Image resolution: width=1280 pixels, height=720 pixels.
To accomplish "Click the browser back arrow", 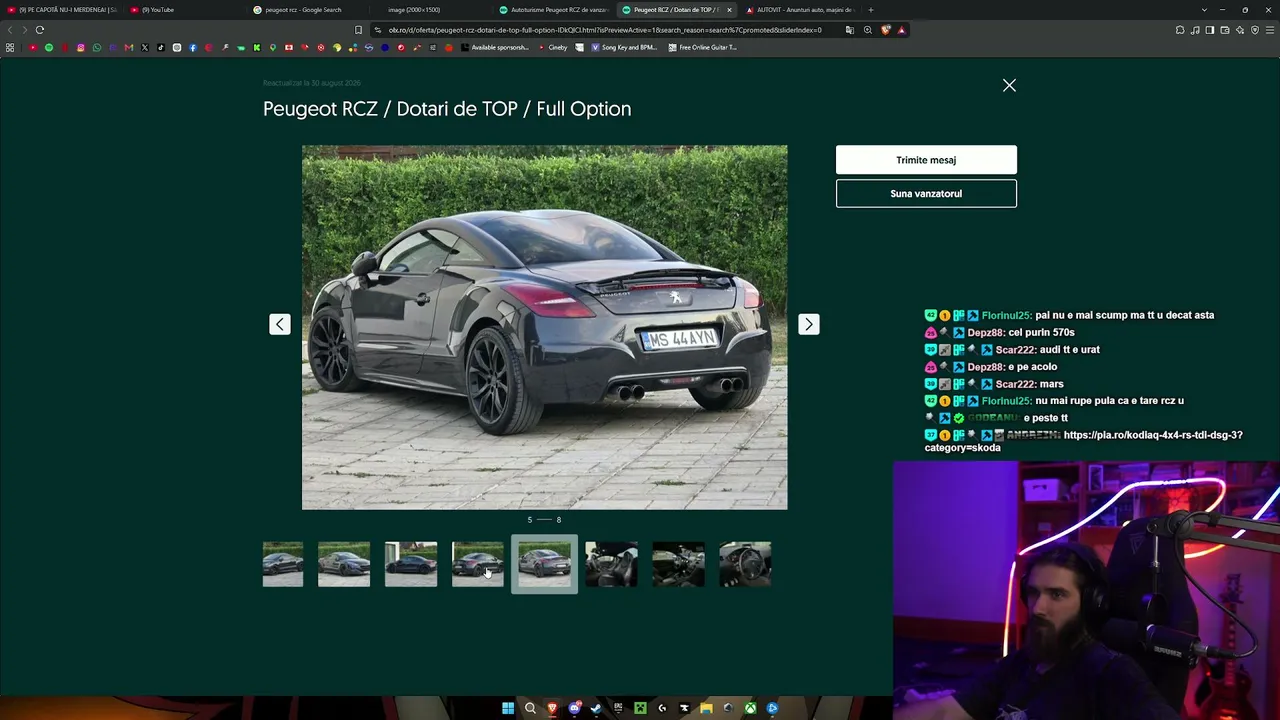I will [x=10, y=30].
